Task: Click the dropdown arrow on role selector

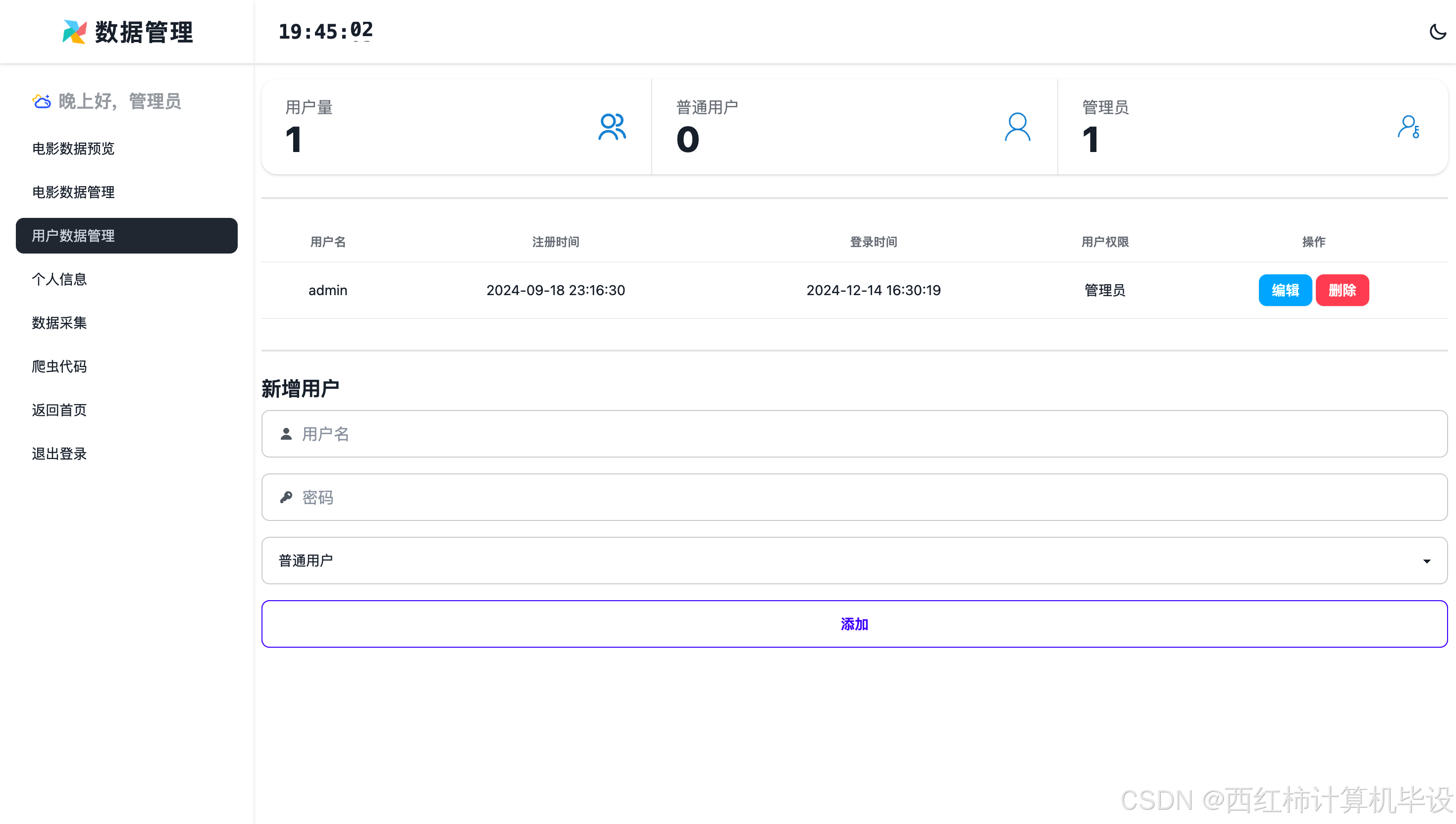Action: pyautogui.click(x=1426, y=561)
